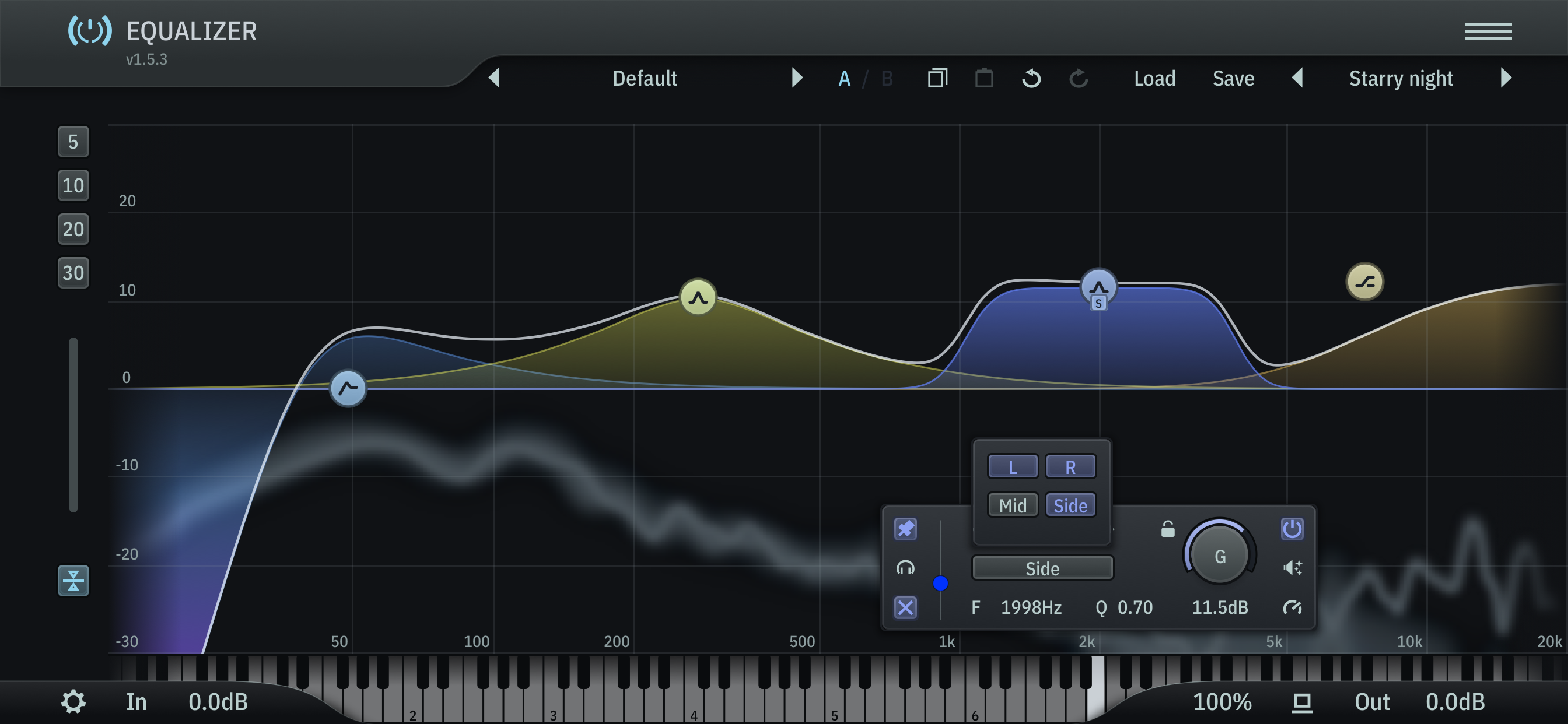Go to next preset after Default
Screen dimensions: 1568x724
tap(796, 78)
